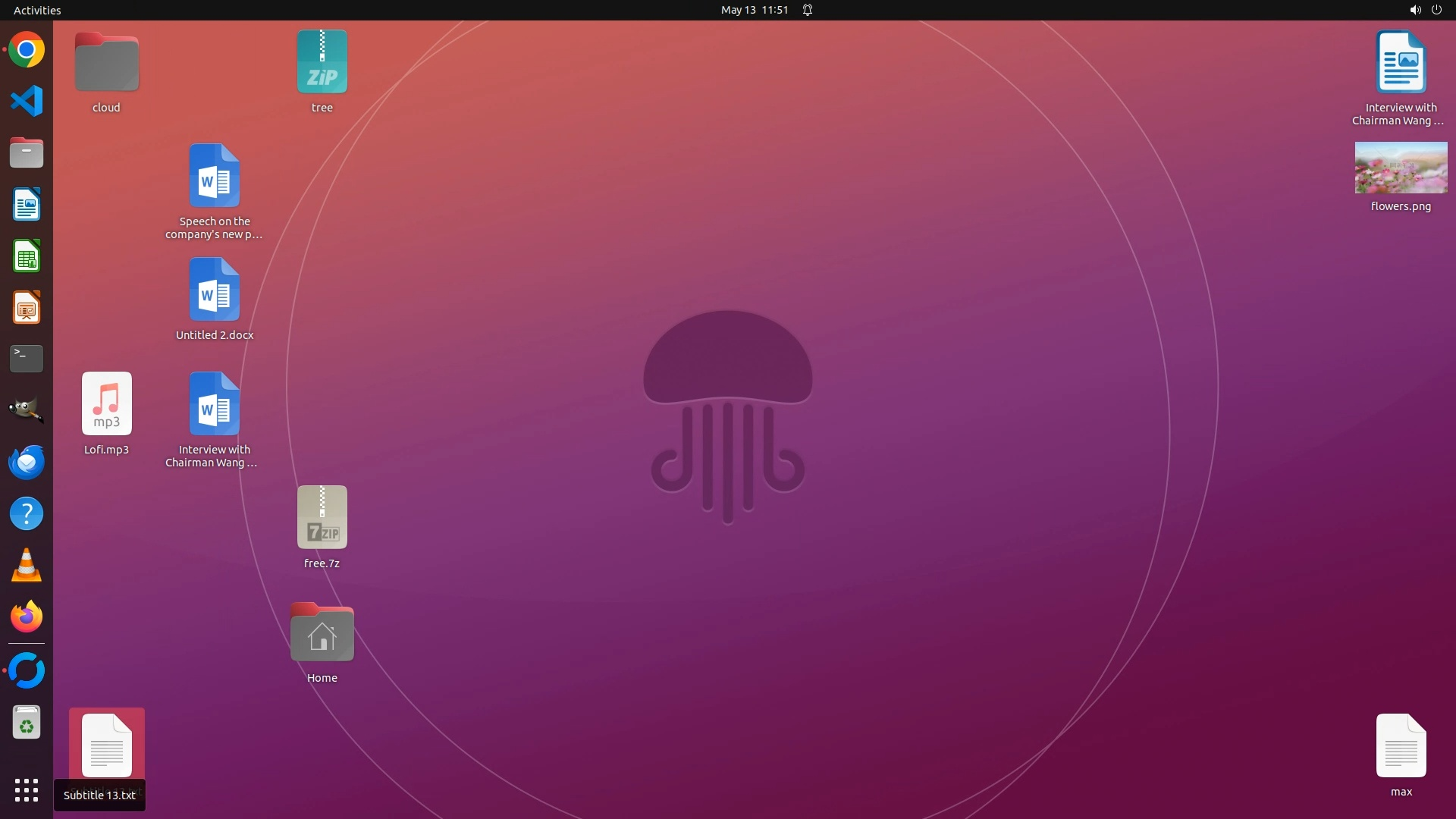The height and width of the screenshot is (819, 1456).
Task: Open Google Chrome from the dock
Action: click(x=27, y=50)
